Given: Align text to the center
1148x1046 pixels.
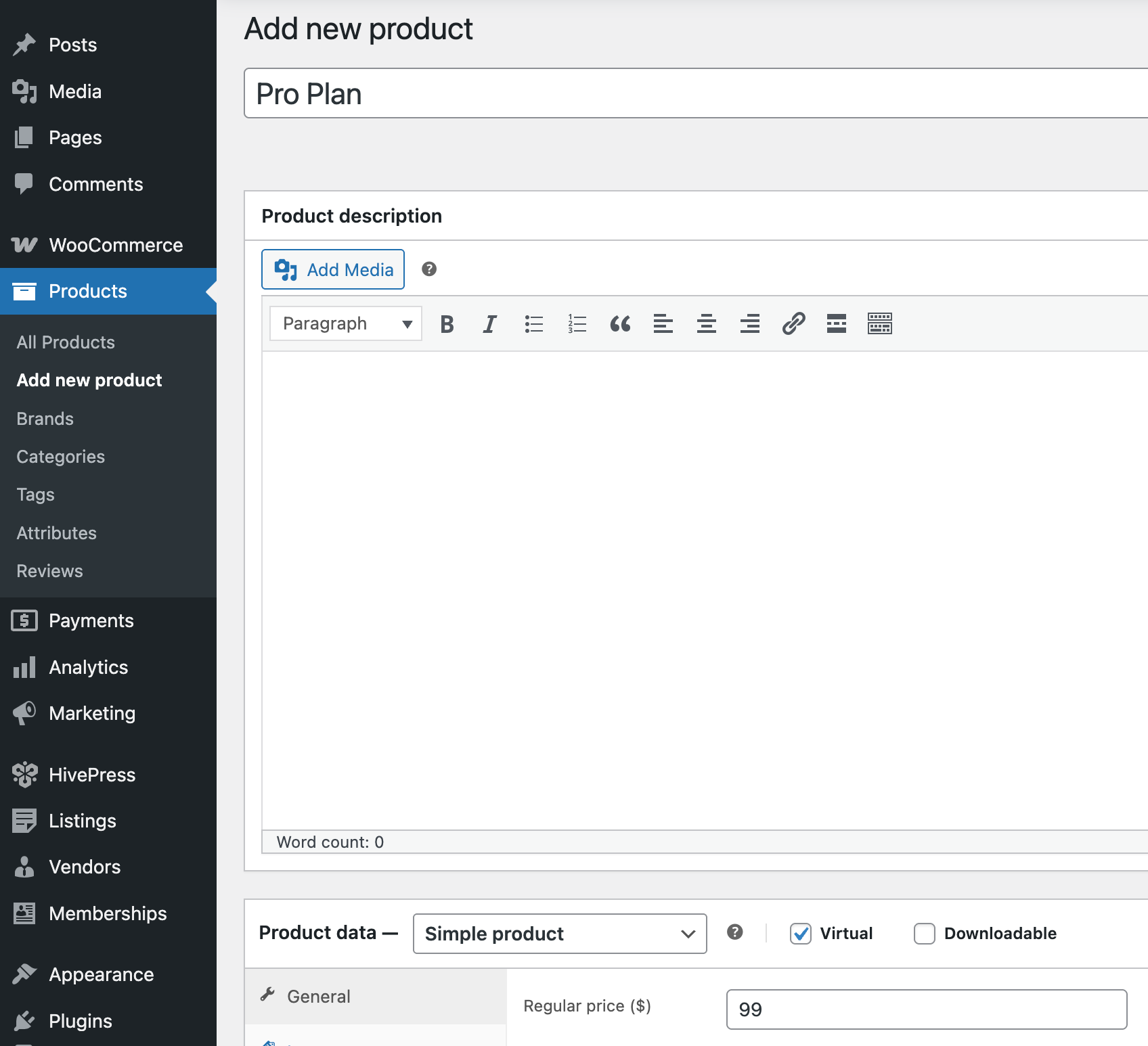Looking at the screenshot, I should [x=706, y=323].
